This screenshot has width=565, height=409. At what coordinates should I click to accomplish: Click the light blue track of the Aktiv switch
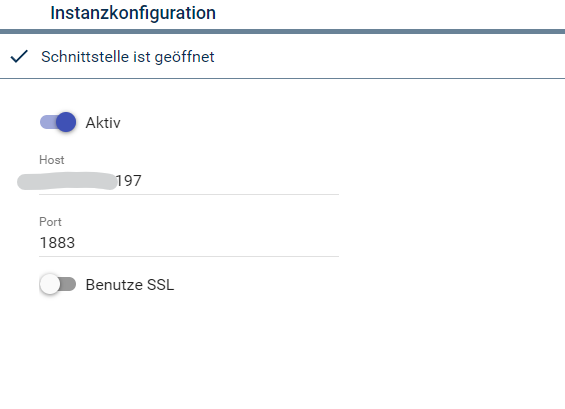48,122
